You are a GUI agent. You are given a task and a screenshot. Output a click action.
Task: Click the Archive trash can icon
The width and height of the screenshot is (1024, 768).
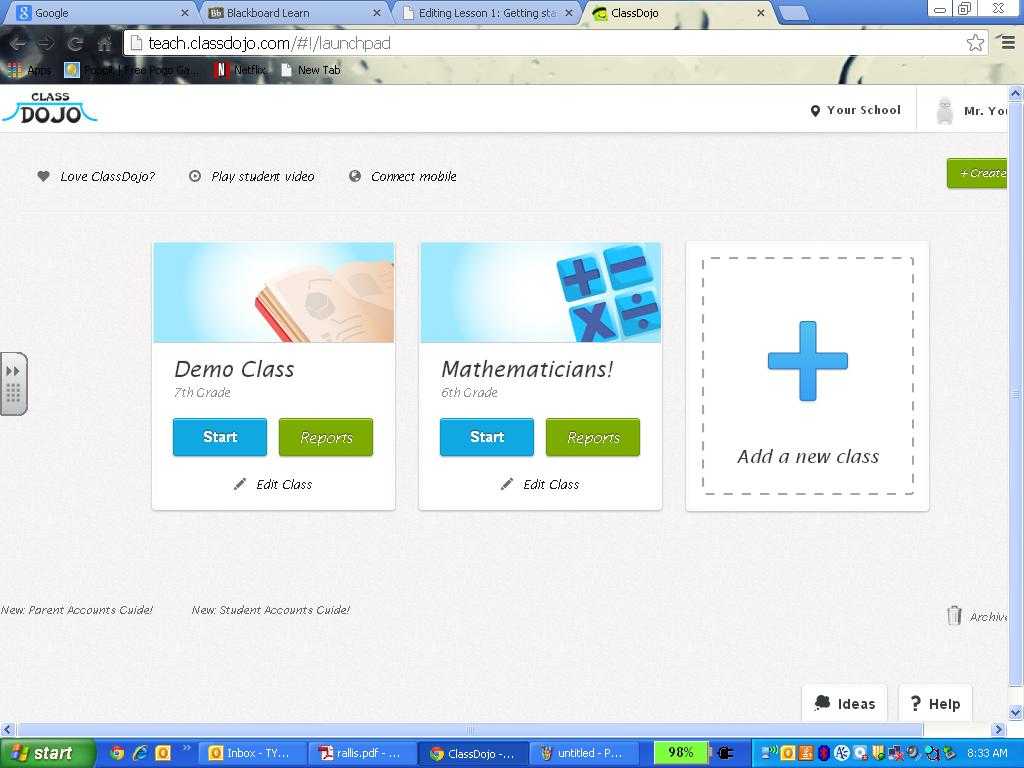[954, 615]
